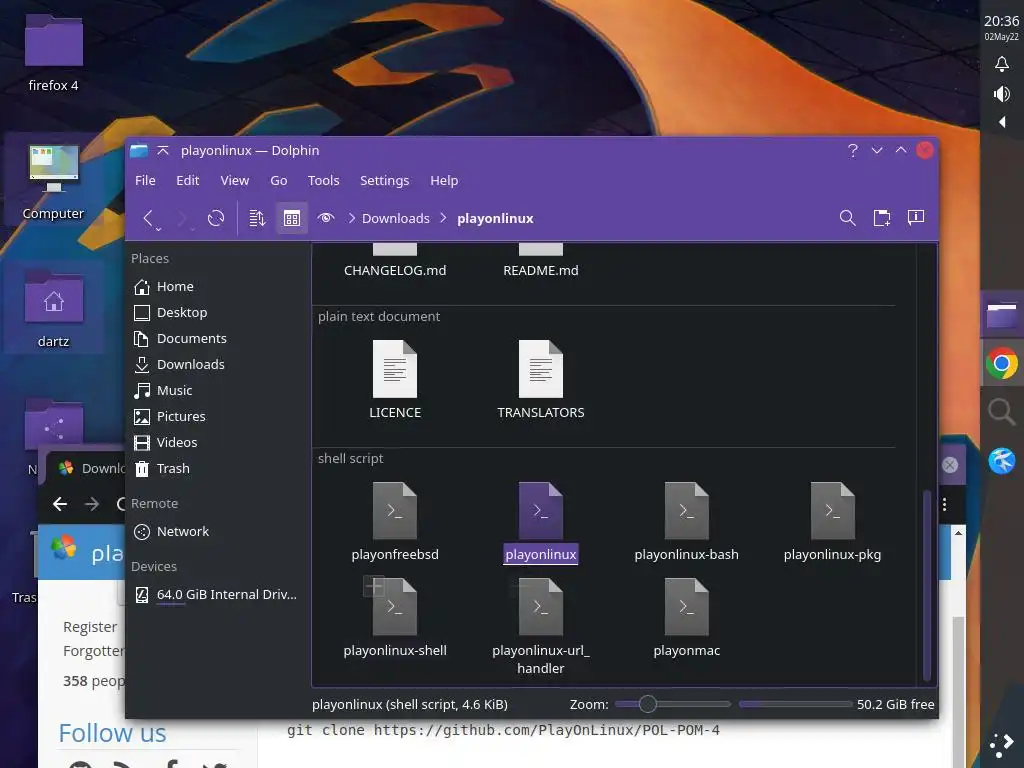
Task: Adjust the Zoom slider handle
Action: pos(647,704)
